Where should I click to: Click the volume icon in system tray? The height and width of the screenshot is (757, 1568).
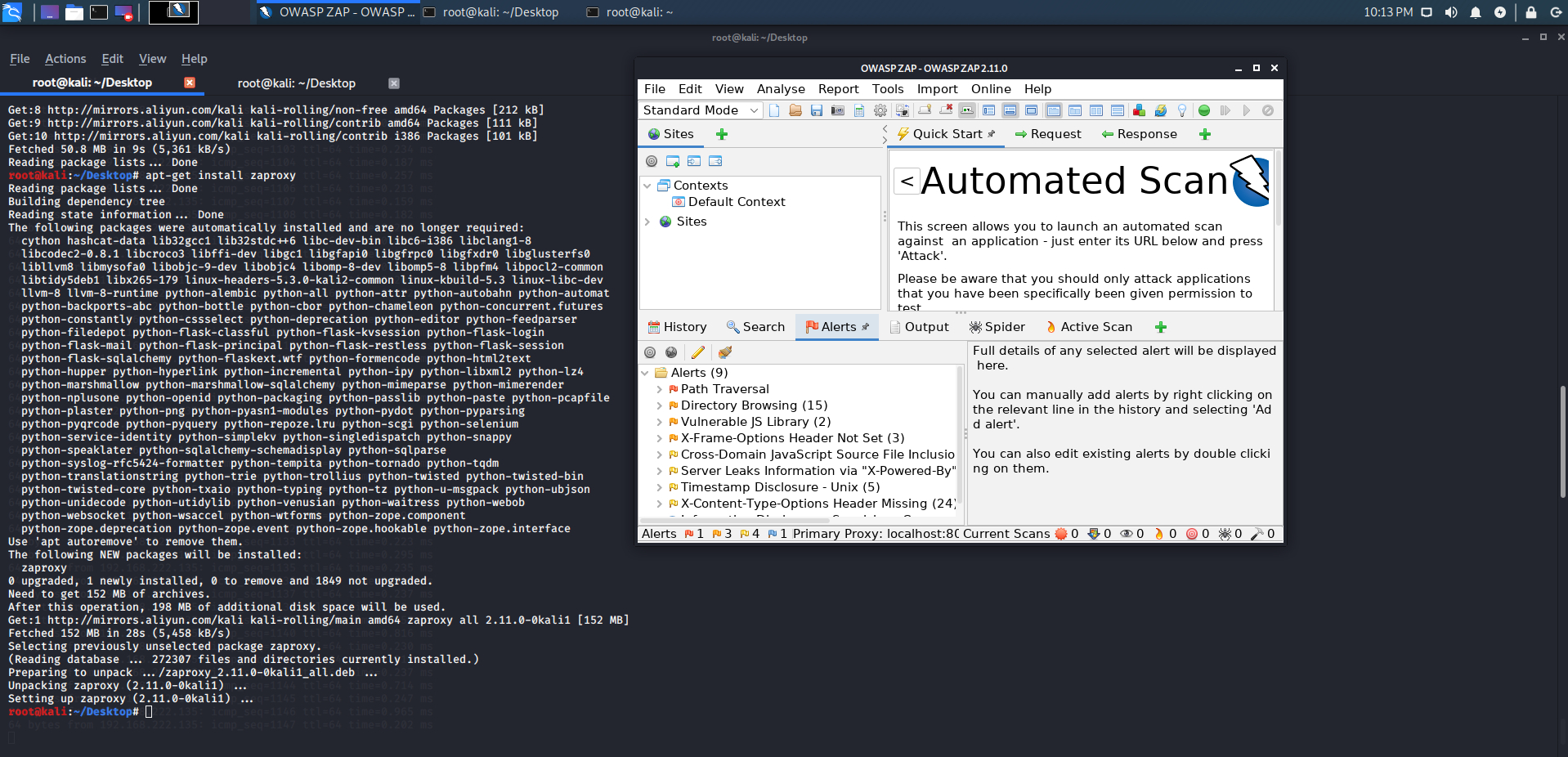tap(1451, 12)
